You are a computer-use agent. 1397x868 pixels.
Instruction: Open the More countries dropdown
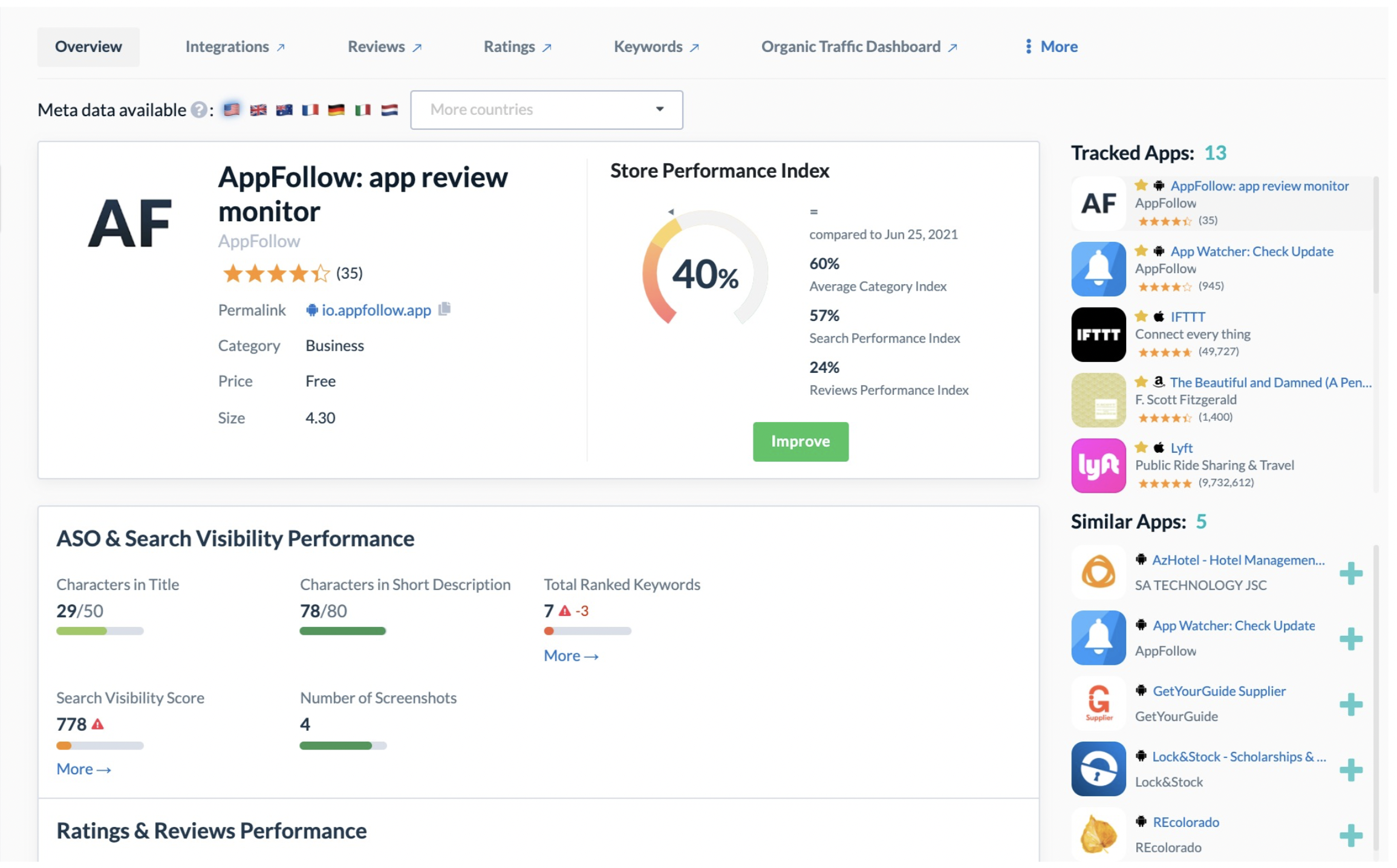pyautogui.click(x=547, y=110)
